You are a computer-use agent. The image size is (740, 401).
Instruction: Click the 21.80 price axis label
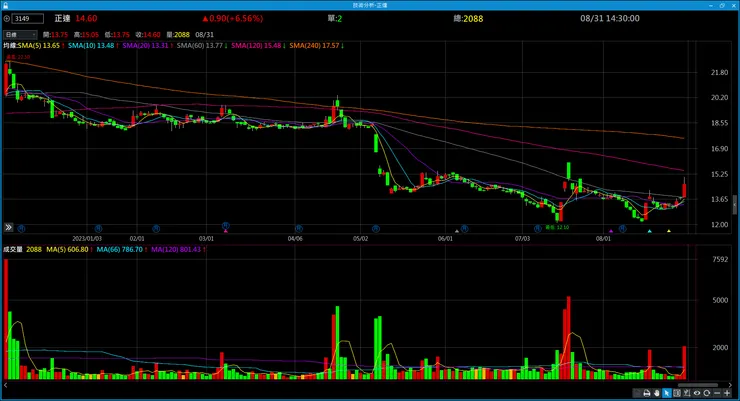(x=719, y=73)
